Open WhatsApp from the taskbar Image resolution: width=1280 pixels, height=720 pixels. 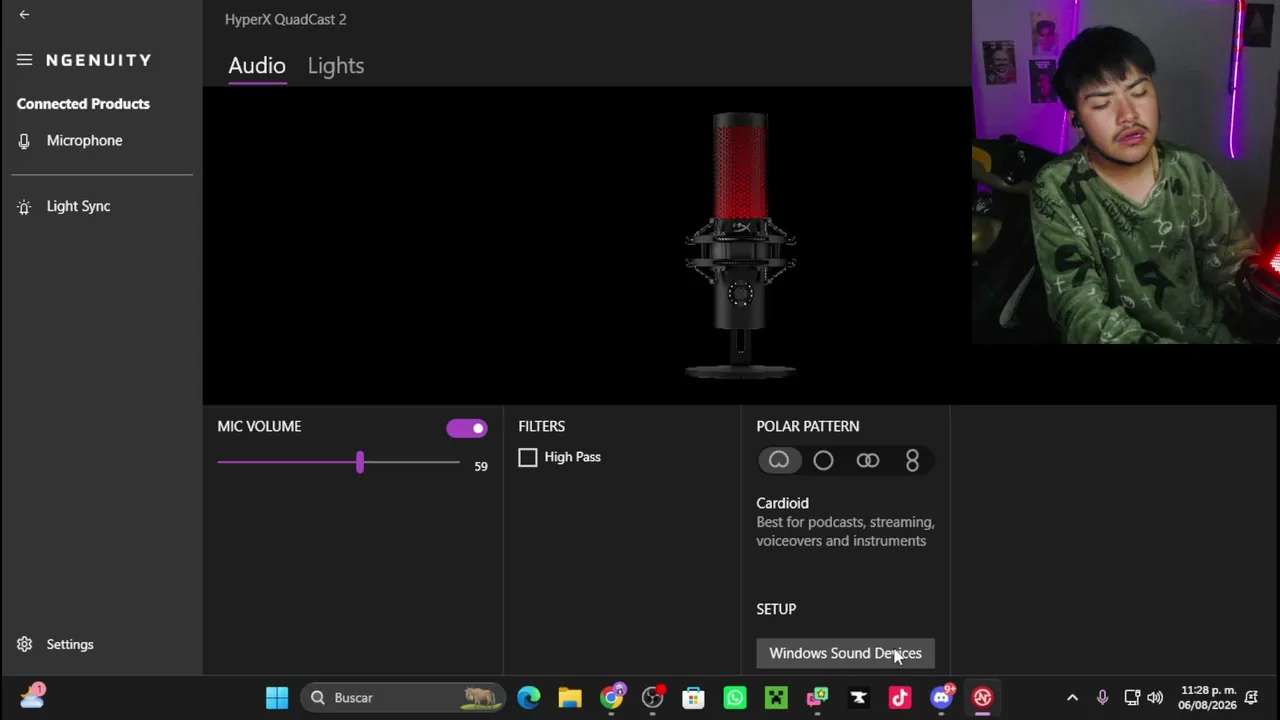point(735,697)
